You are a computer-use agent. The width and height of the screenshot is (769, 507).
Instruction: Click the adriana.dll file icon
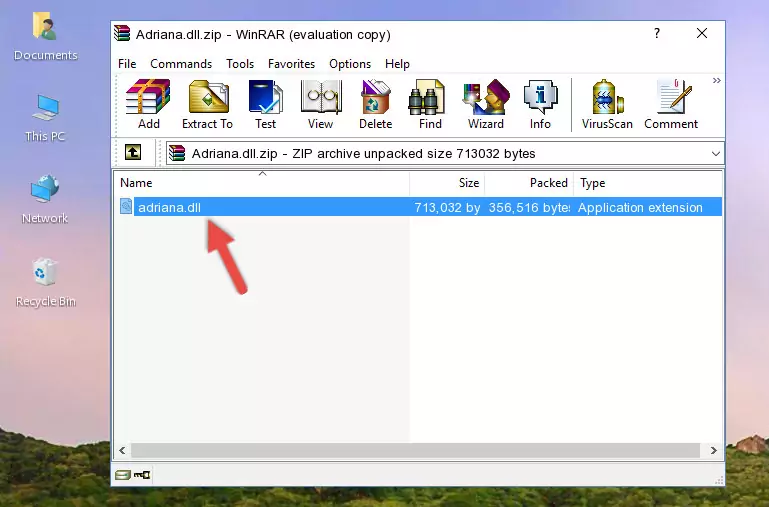126,206
